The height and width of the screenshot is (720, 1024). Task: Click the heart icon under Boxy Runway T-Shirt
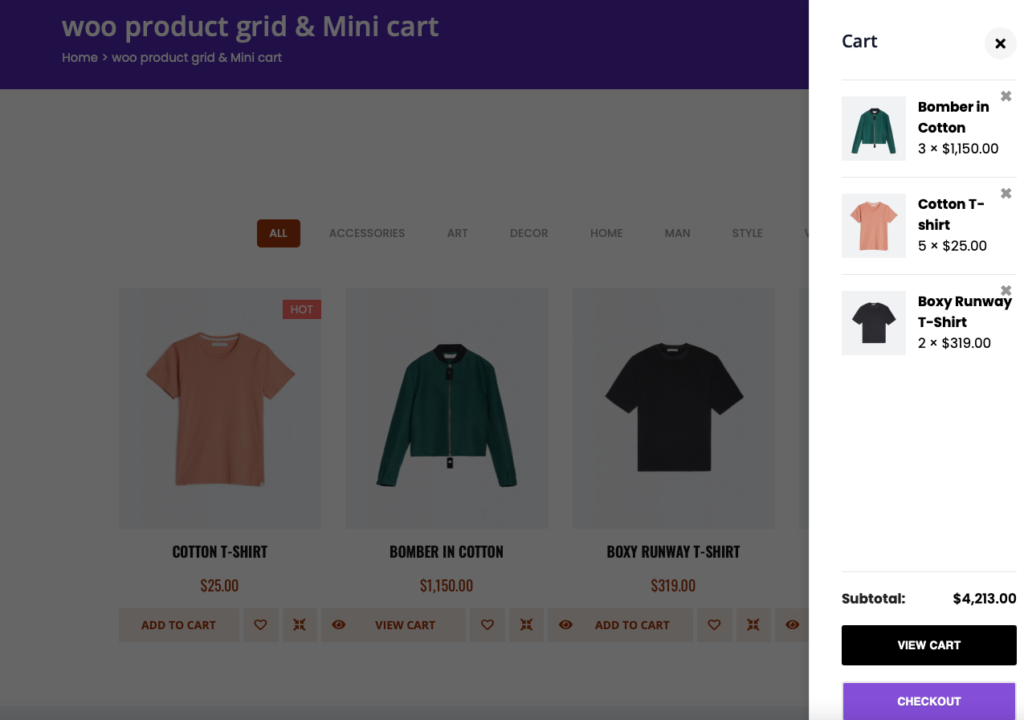(x=714, y=625)
